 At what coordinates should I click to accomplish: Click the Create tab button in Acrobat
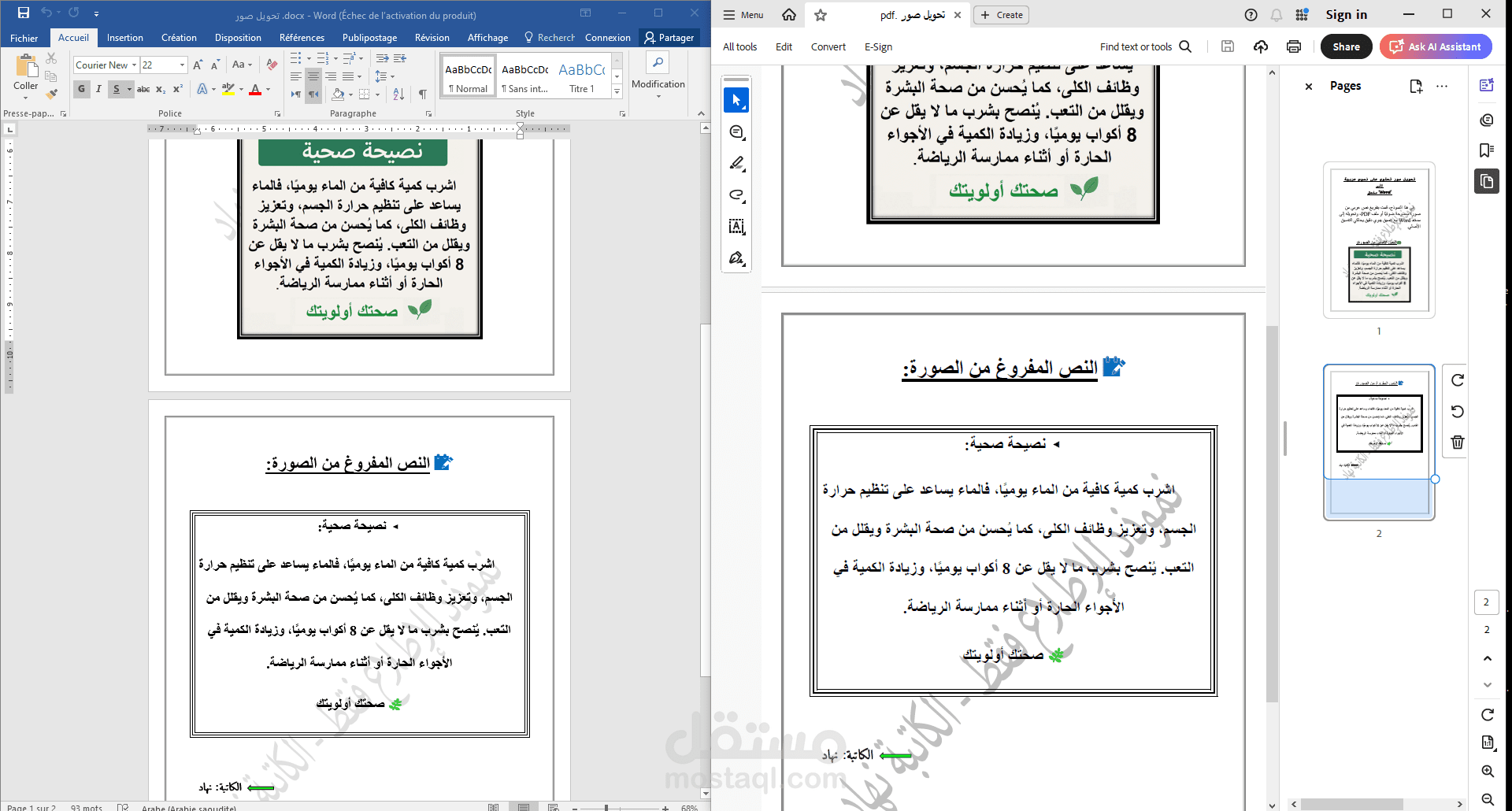pyautogui.click(x=1001, y=15)
